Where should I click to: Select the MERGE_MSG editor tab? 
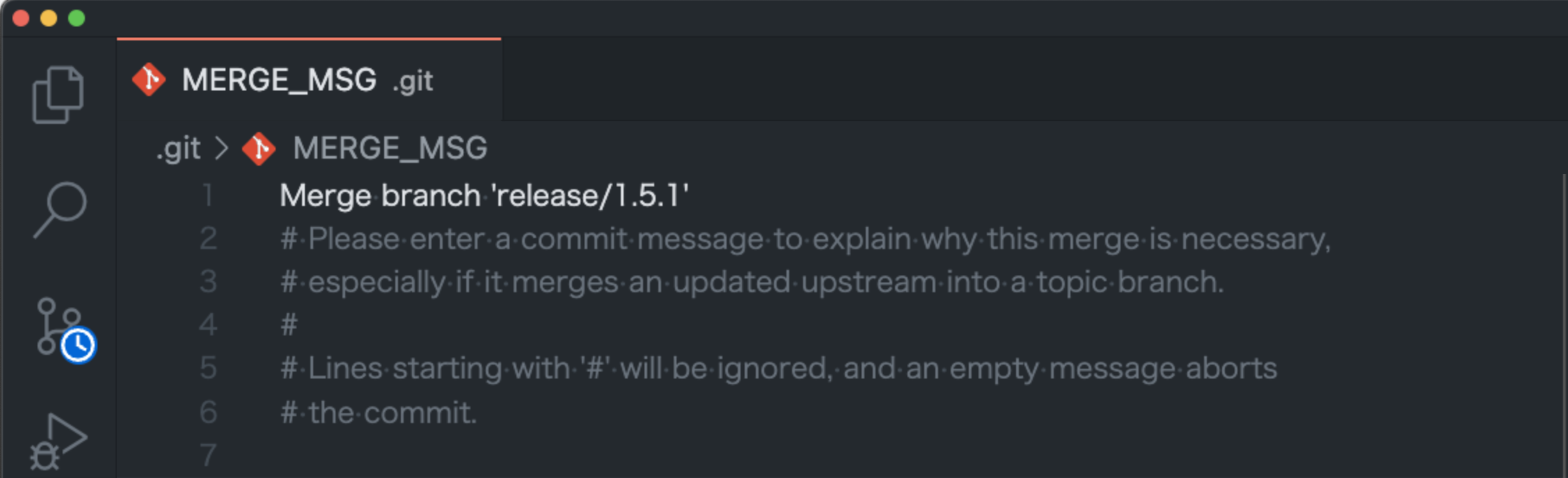[278, 80]
